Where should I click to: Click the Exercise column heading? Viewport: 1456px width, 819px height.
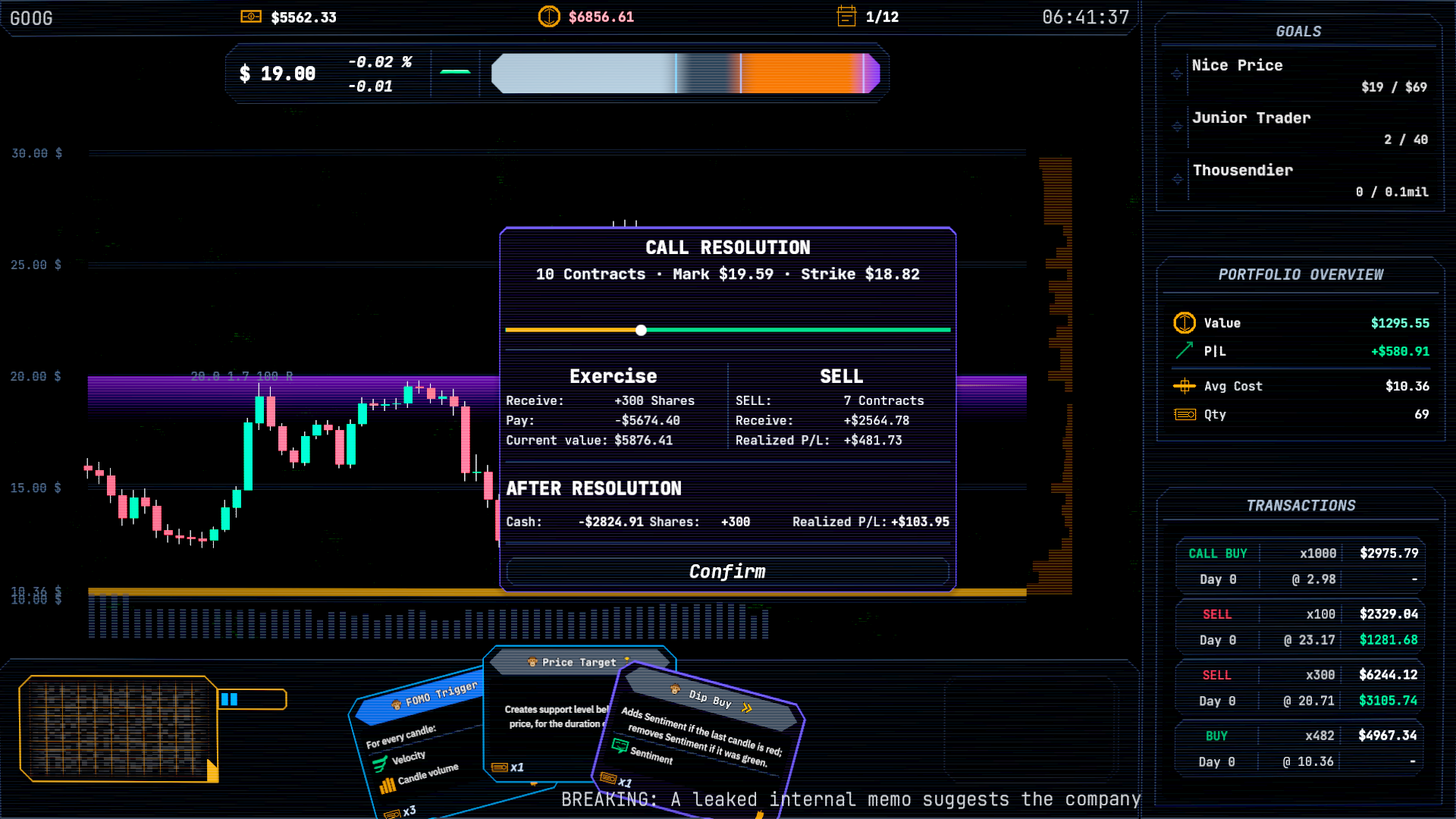(613, 376)
